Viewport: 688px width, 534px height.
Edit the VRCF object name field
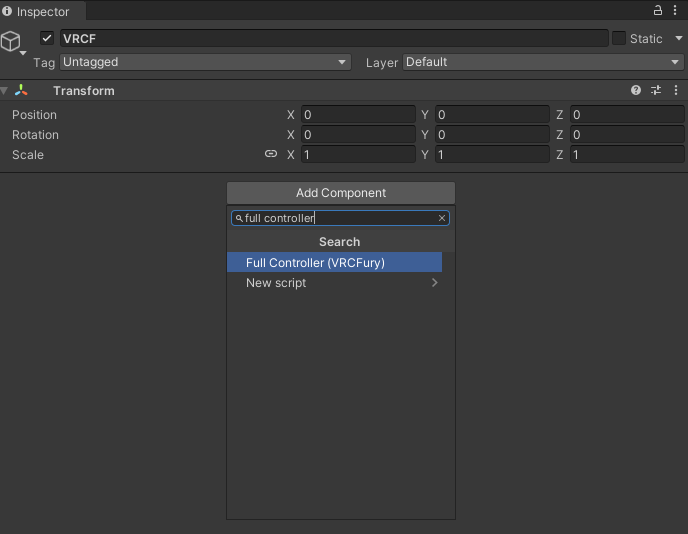[x=334, y=38]
